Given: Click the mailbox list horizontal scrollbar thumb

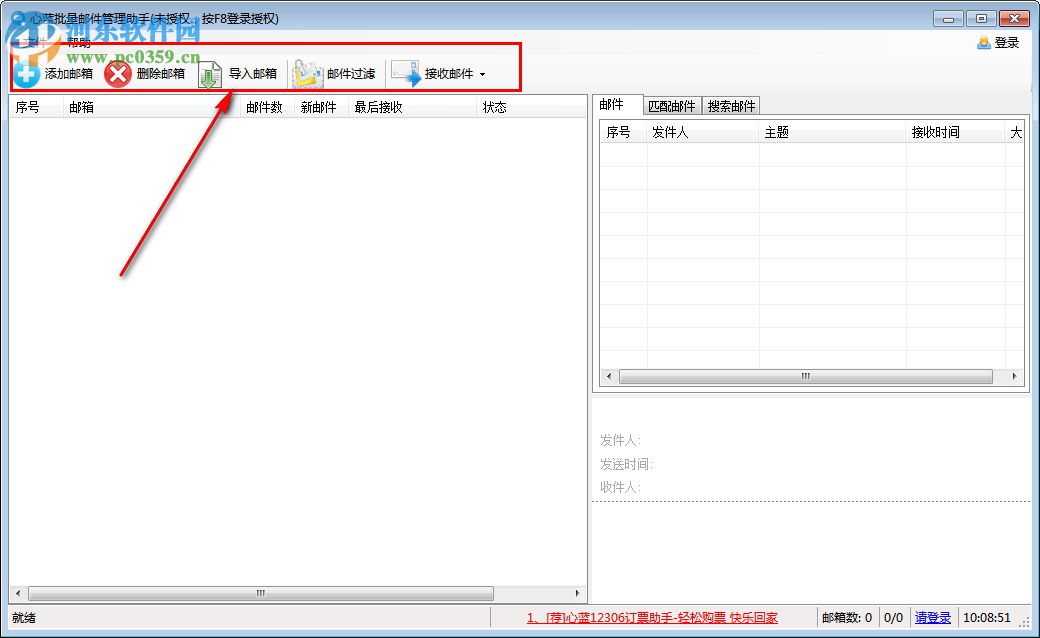Looking at the screenshot, I should 261,594.
